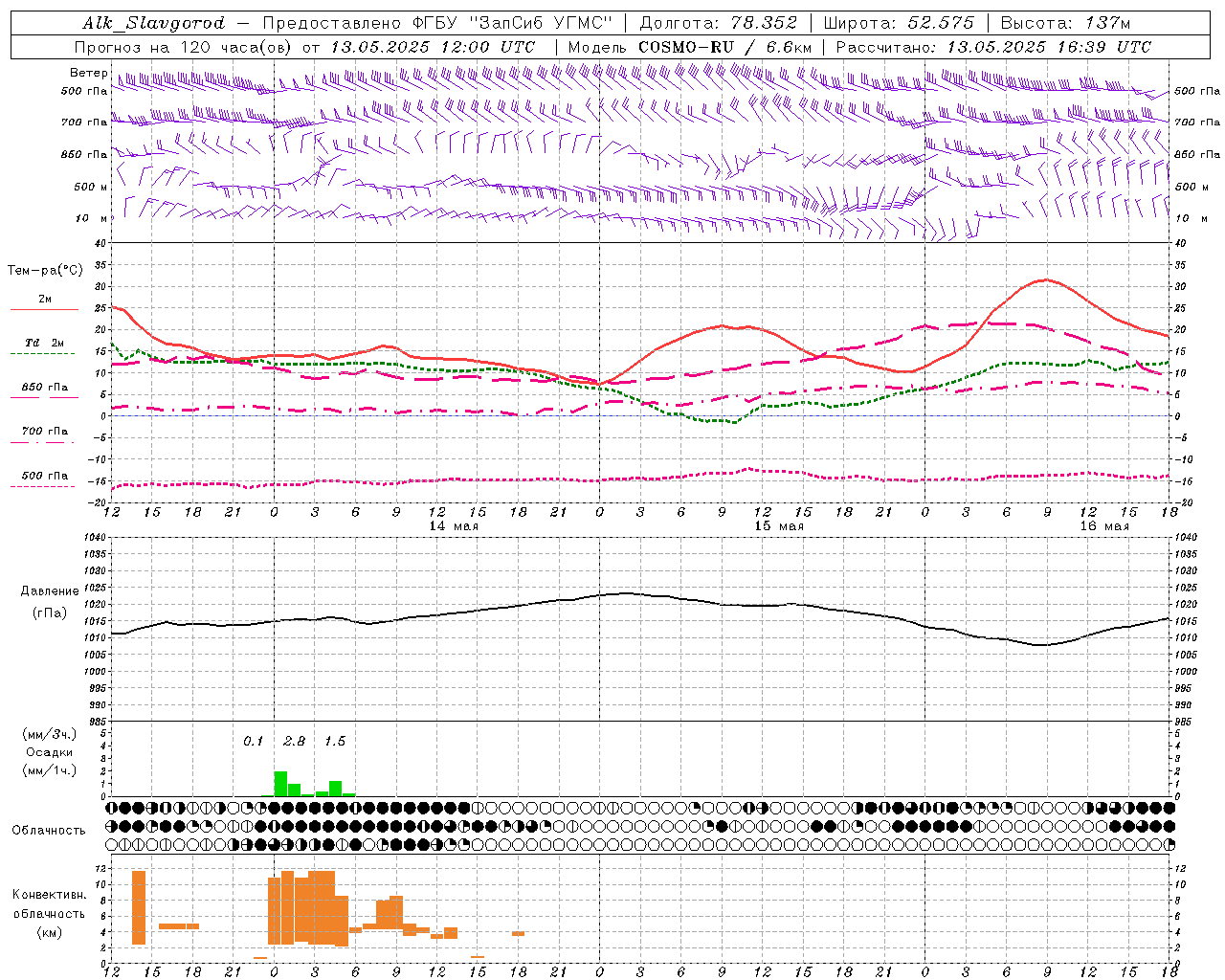Image resolution: width=1225 pixels, height=980 pixels.
Task: Click the '14 мая' date label
Action: coord(454,526)
